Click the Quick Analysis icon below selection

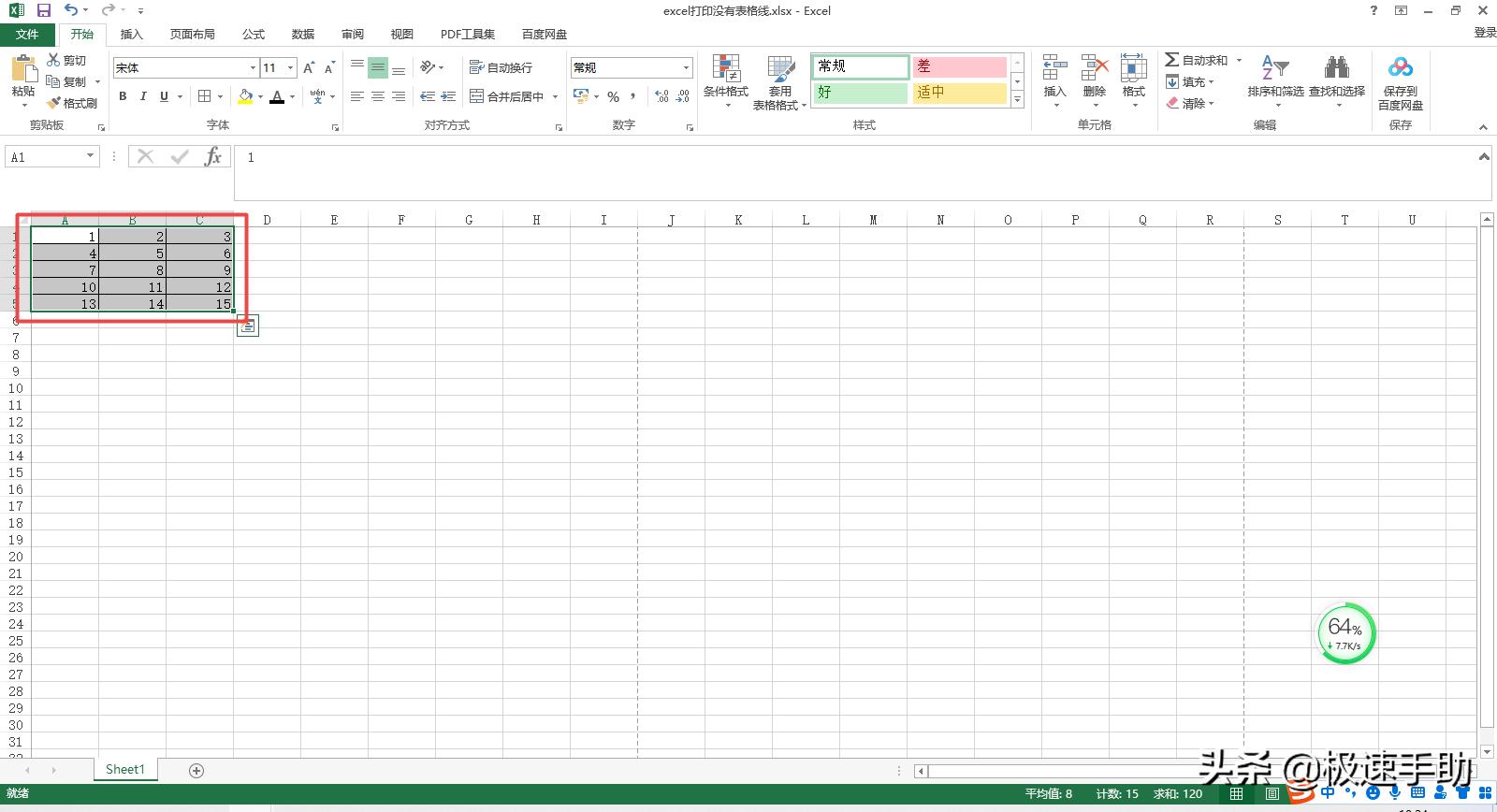point(247,326)
